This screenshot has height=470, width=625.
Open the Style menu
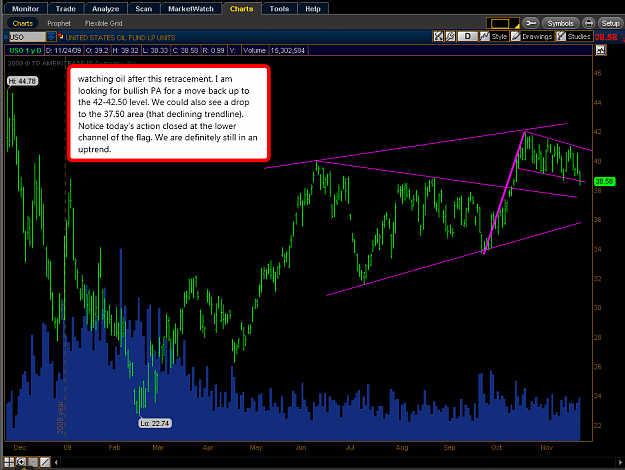[493, 37]
